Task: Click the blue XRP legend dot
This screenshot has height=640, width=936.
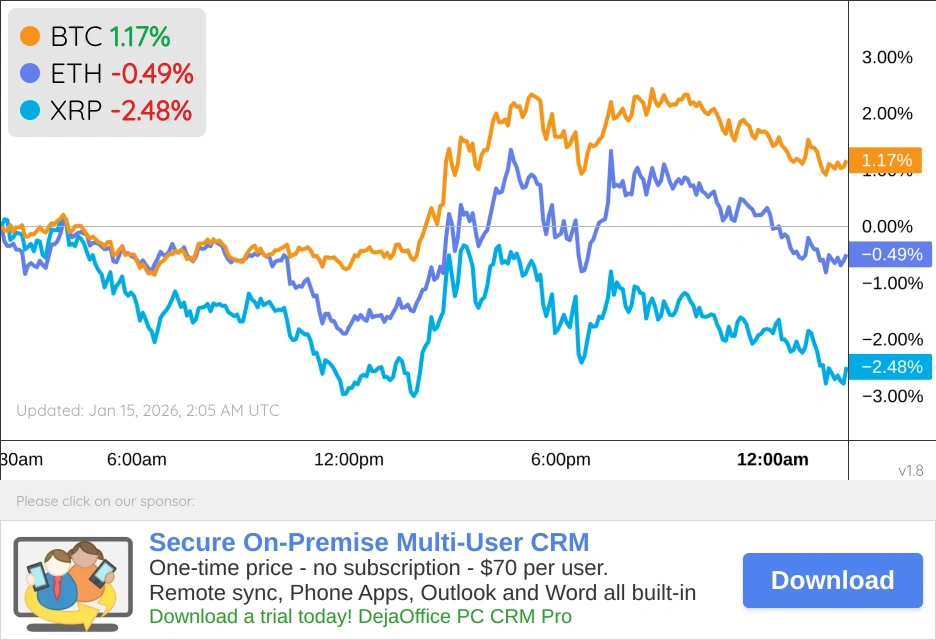Action: 31,110
